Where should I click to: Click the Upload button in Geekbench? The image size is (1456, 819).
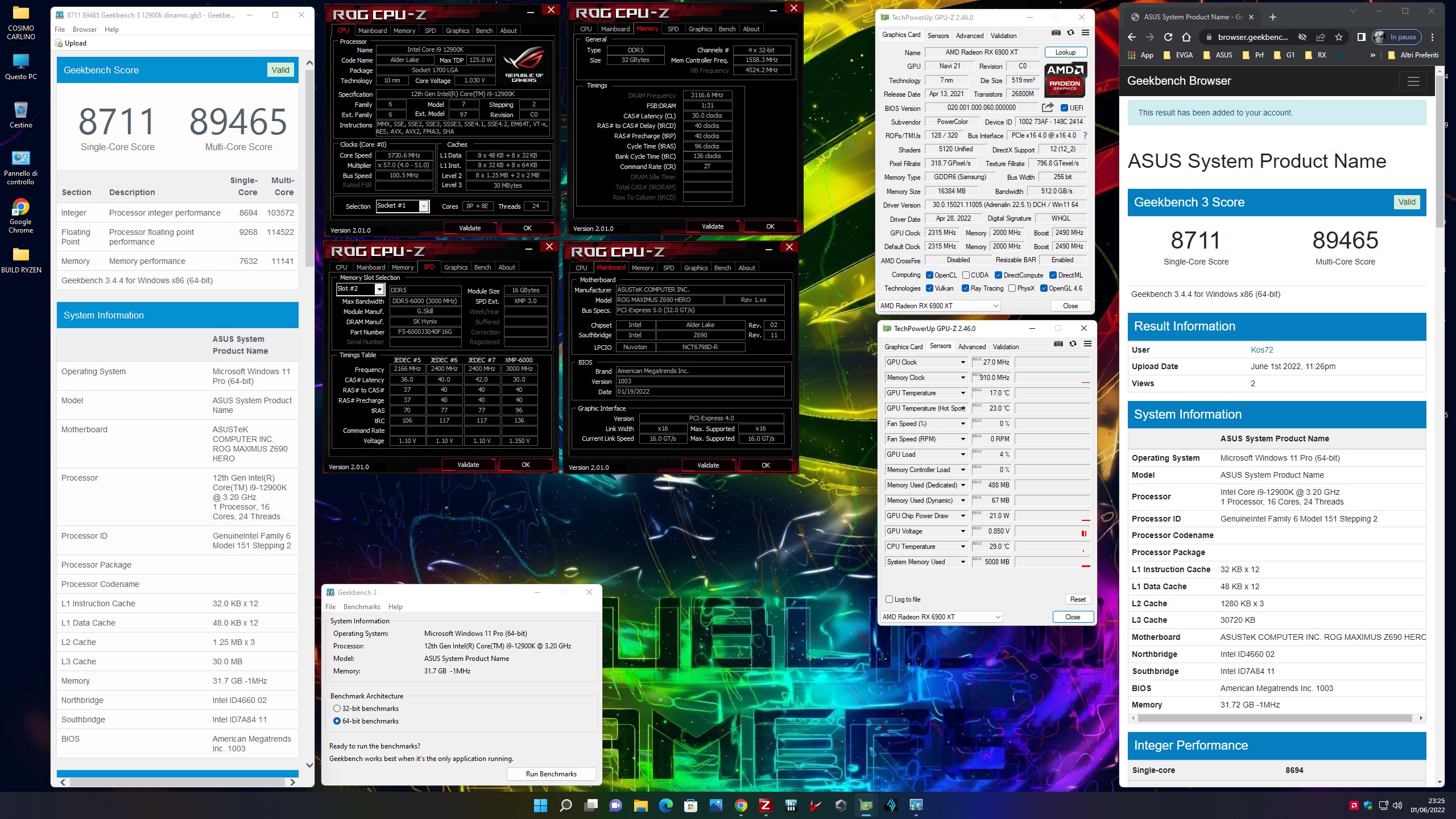(71, 43)
